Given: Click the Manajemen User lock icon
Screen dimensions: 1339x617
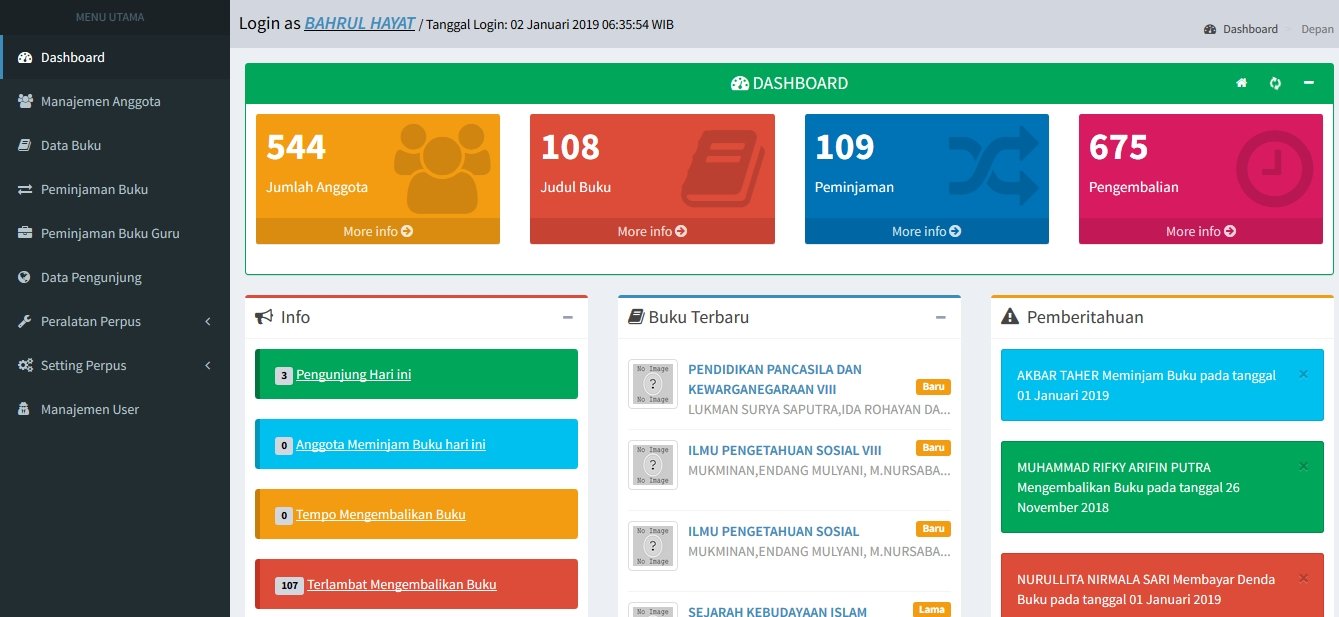Looking at the screenshot, I should tap(25, 409).
